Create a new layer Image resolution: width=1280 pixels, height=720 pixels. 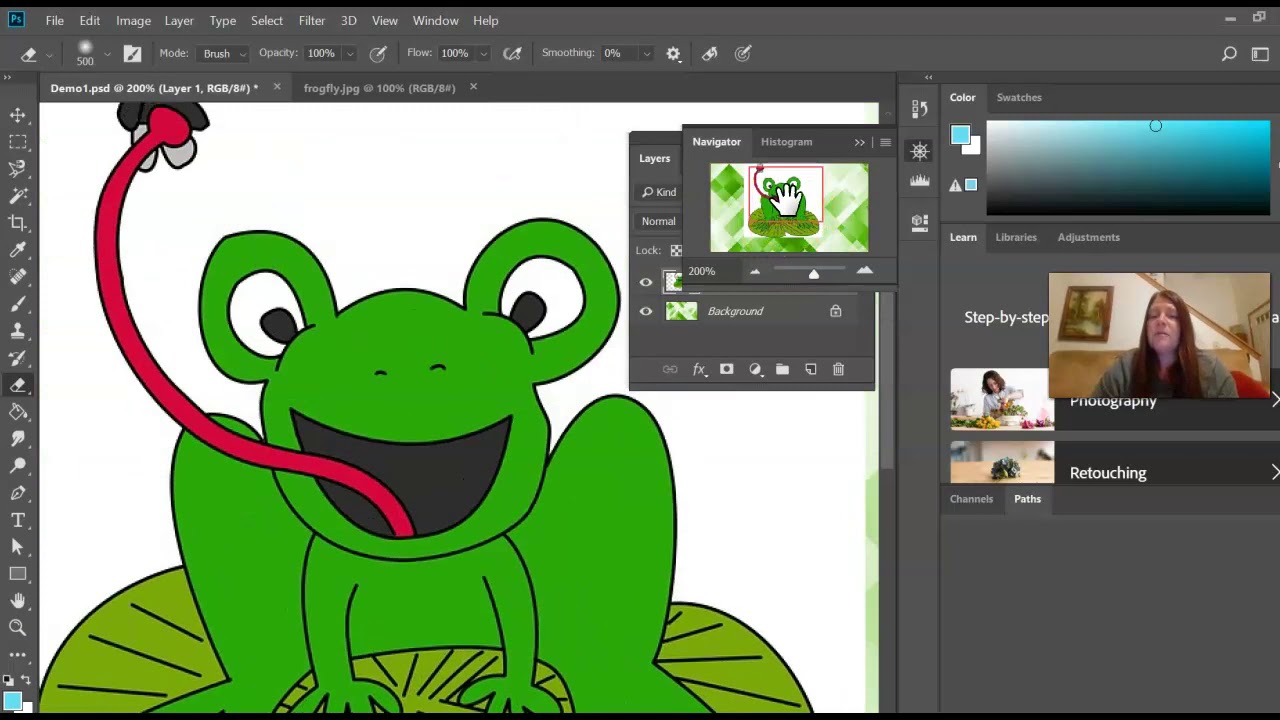(810, 370)
